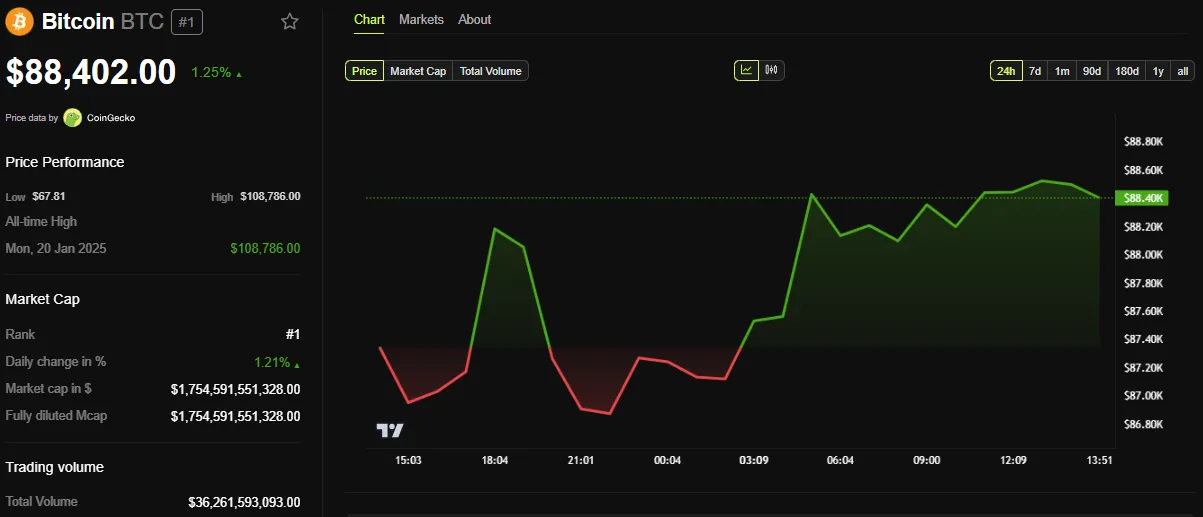Screen dimensions: 1203x517
Task: Click the Mon, 20 Jan 2025 date
Action: coord(56,248)
